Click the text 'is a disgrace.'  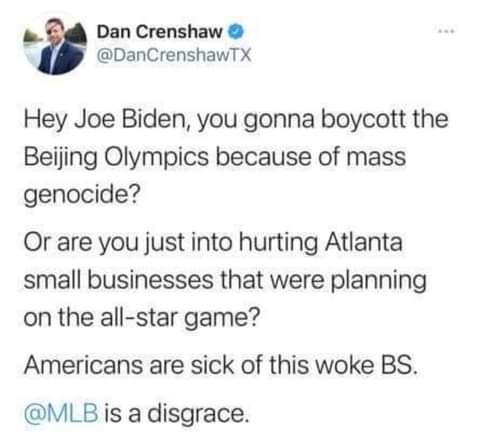177,413
